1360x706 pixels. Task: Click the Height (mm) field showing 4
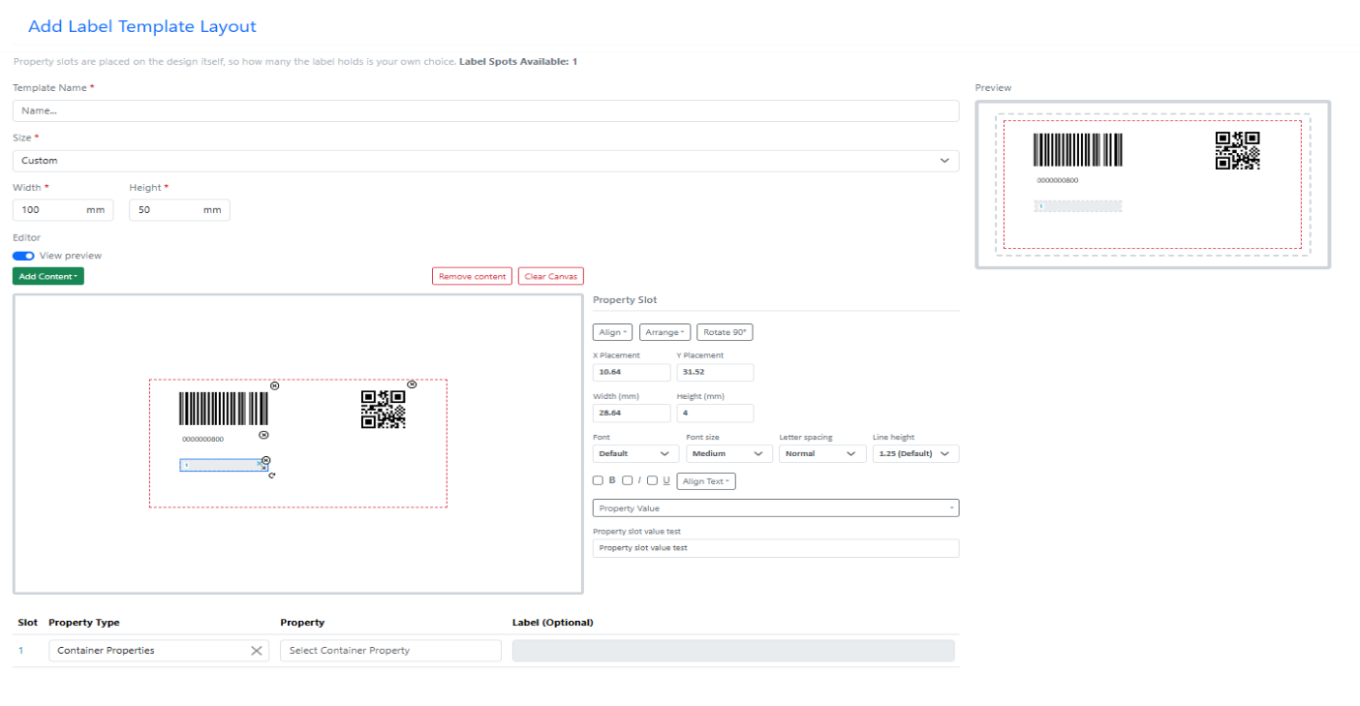point(715,413)
